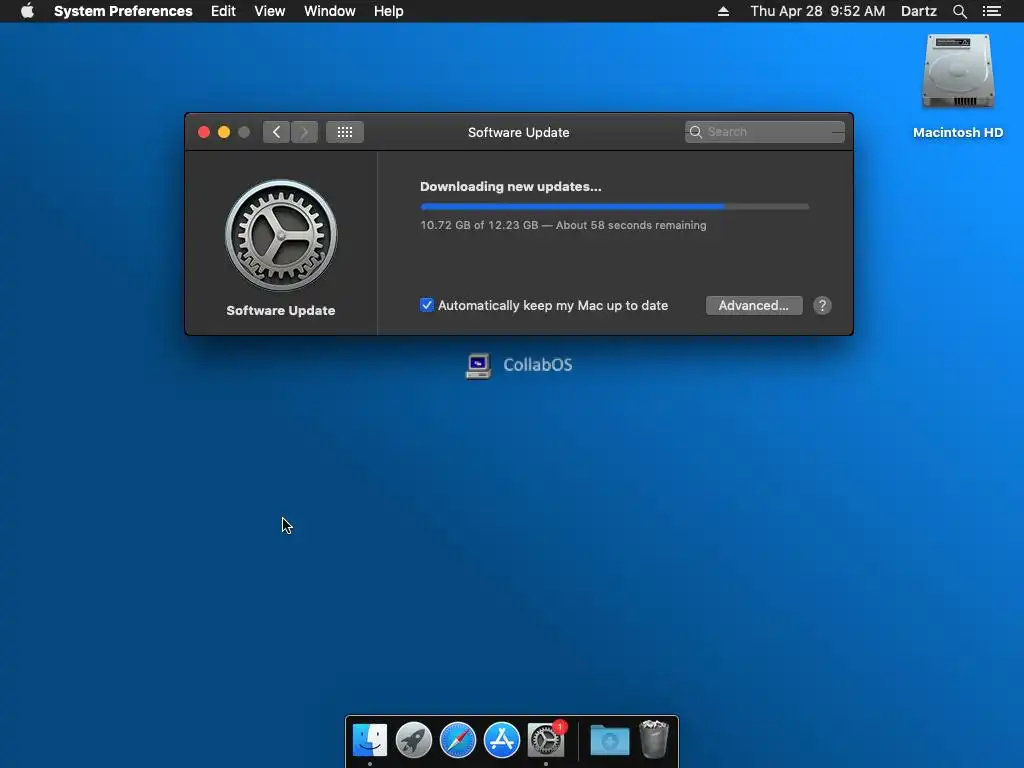Click the "10.72 GB of 12.23 GB" status text
Image resolution: width=1024 pixels, height=768 pixels.
click(479, 225)
